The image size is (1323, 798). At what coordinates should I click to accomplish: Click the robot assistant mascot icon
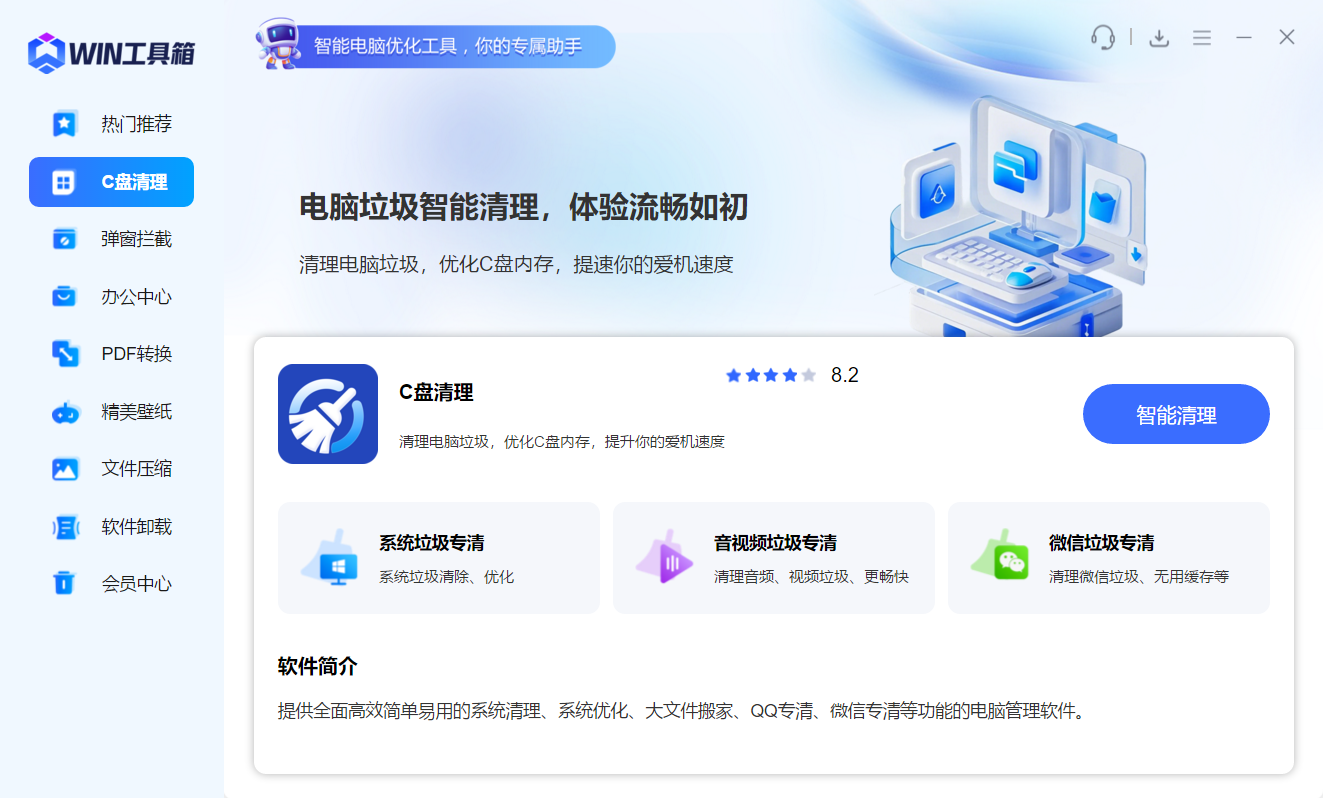(278, 43)
